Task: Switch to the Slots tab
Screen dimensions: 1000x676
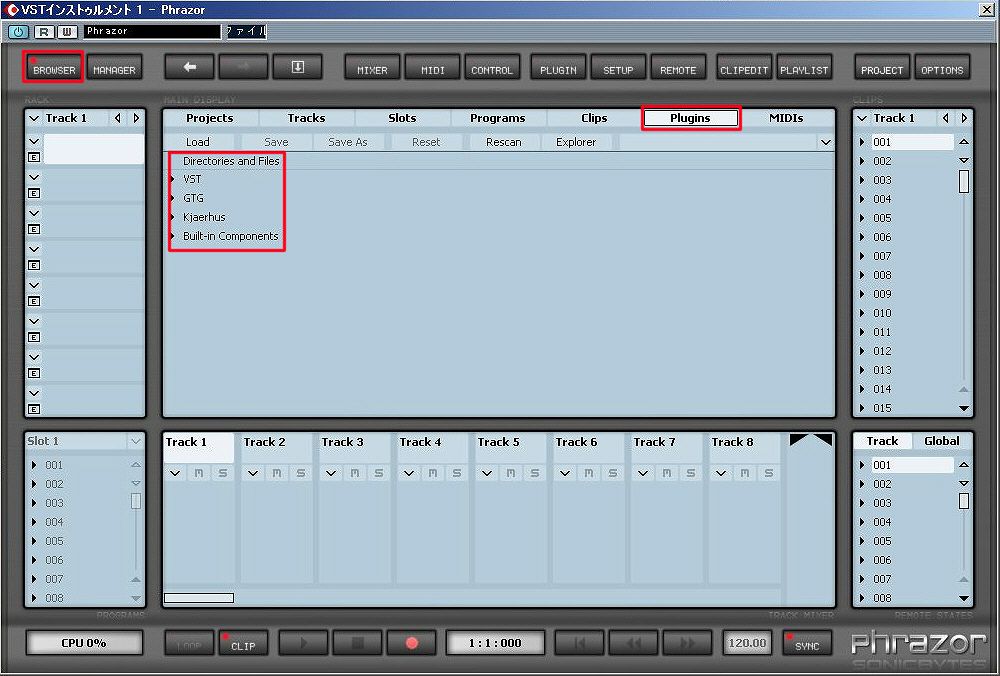Action: click(402, 118)
